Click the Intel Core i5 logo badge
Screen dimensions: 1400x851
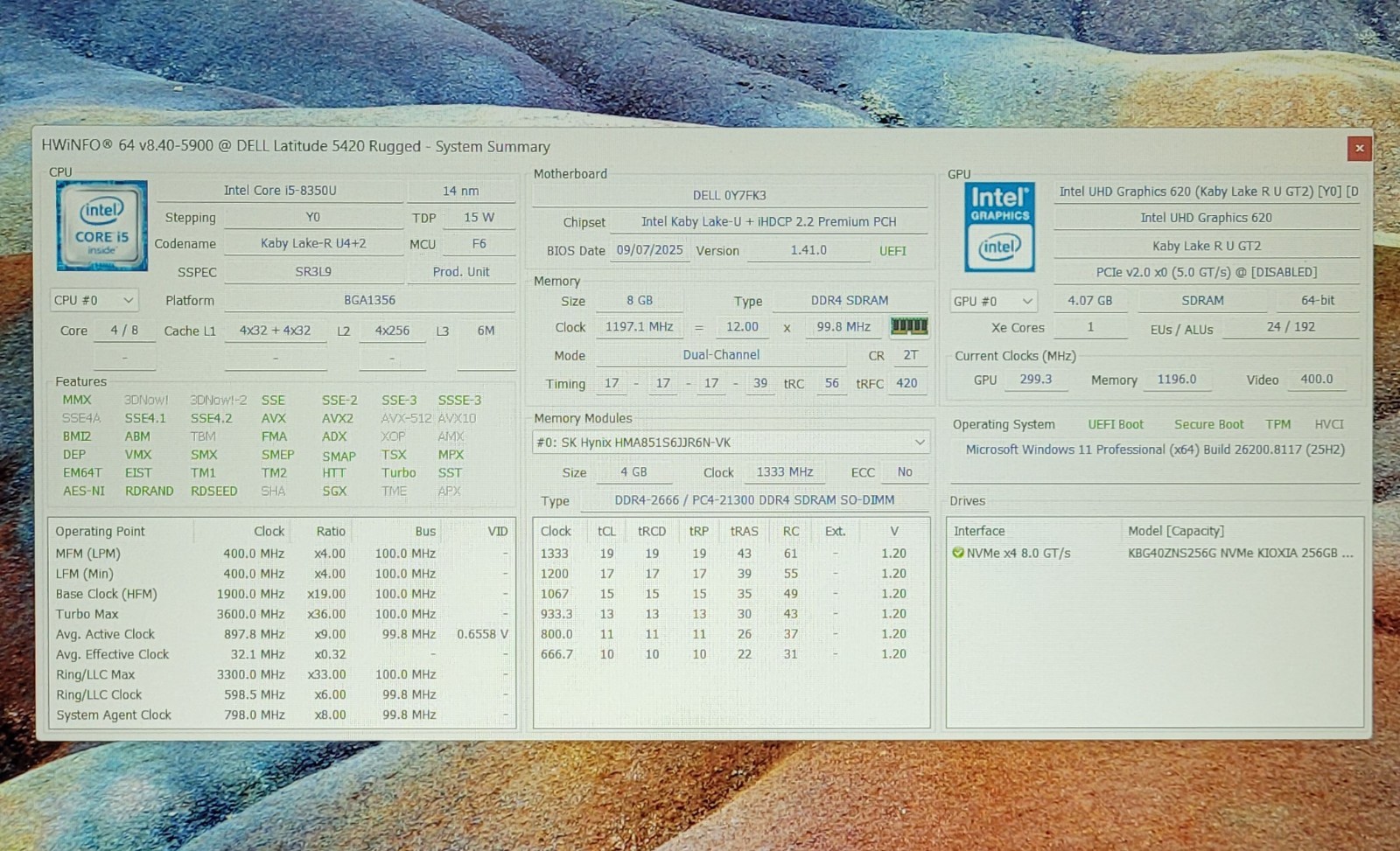(101, 226)
